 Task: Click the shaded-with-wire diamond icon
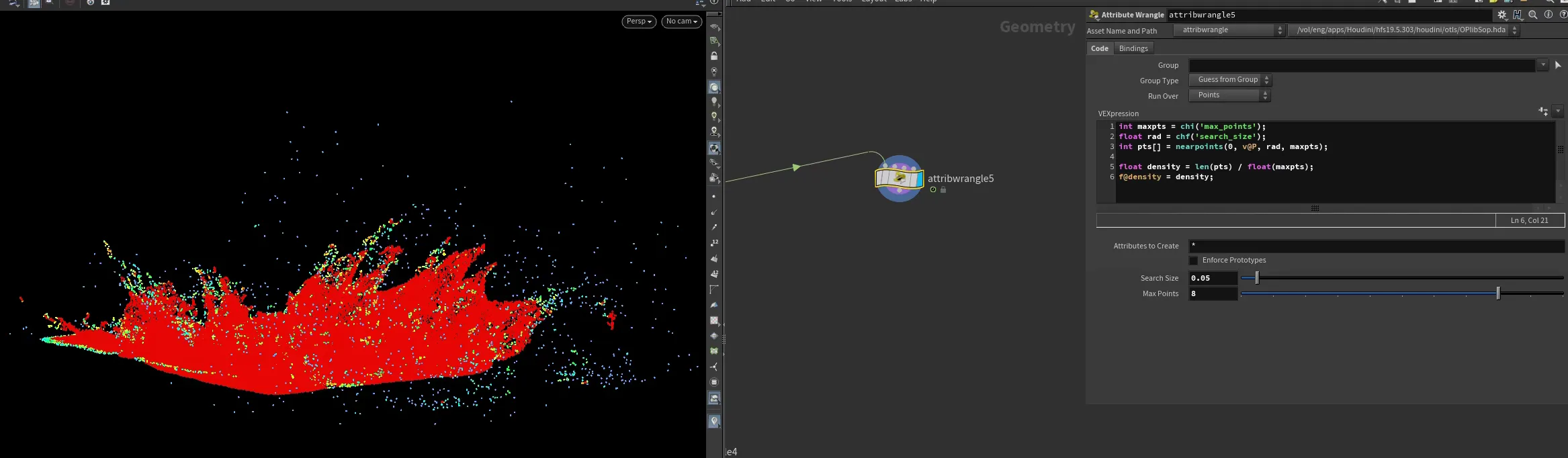click(x=714, y=336)
